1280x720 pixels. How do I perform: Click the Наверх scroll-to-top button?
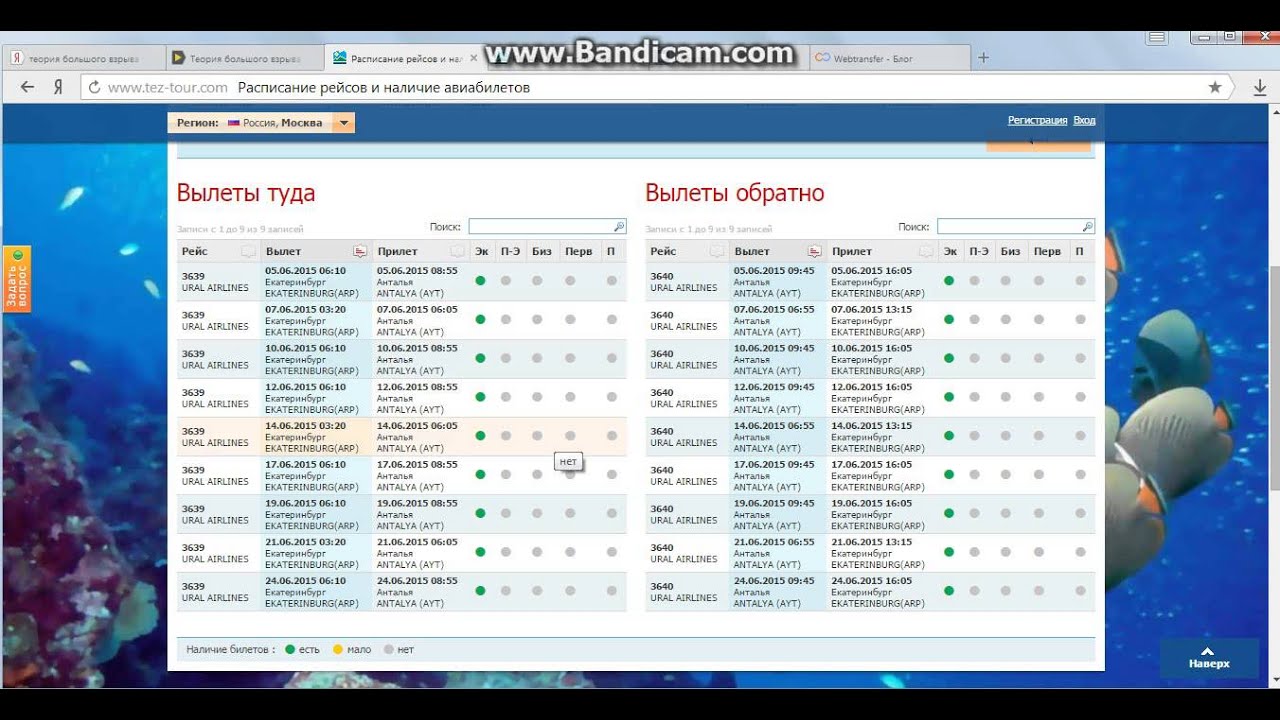1208,658
